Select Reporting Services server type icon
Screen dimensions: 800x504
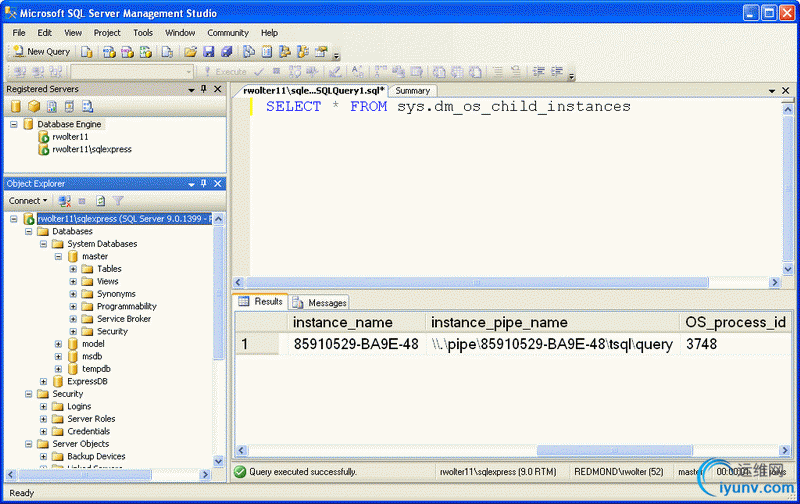pos(52,106)
